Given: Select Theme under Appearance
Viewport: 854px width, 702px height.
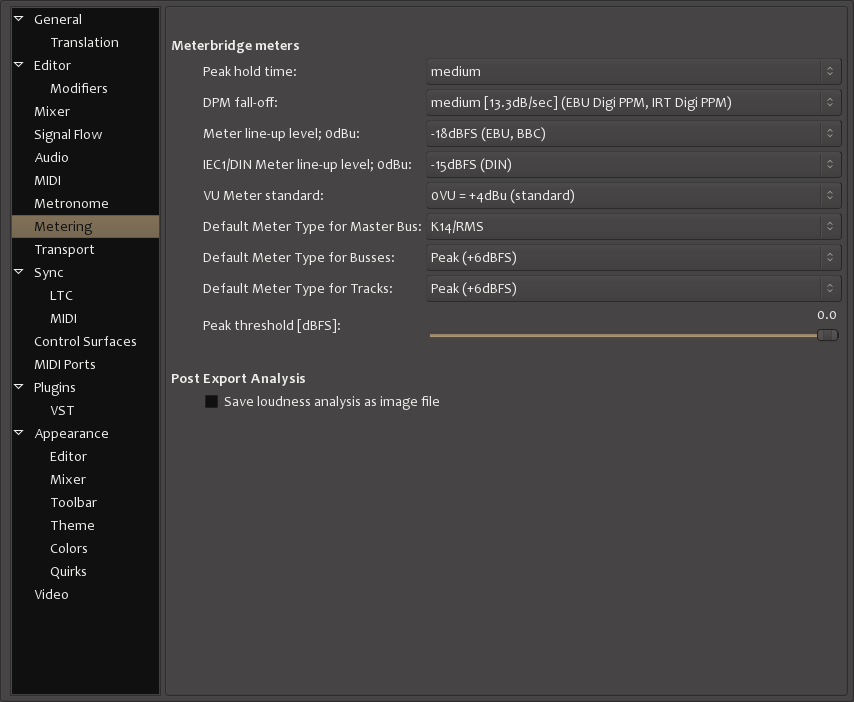Looking at the screenshot, I should click(72, 525).
